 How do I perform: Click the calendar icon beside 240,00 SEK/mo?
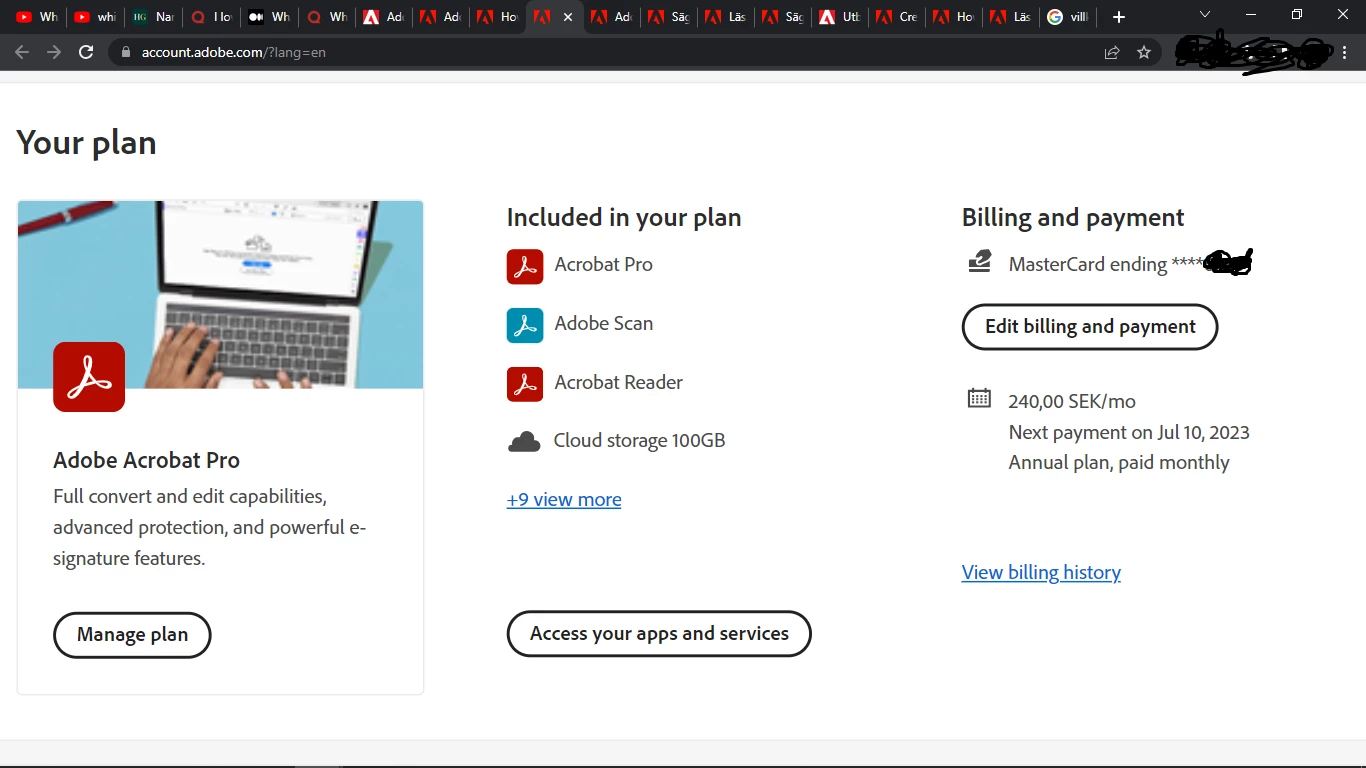coord(979,398)
